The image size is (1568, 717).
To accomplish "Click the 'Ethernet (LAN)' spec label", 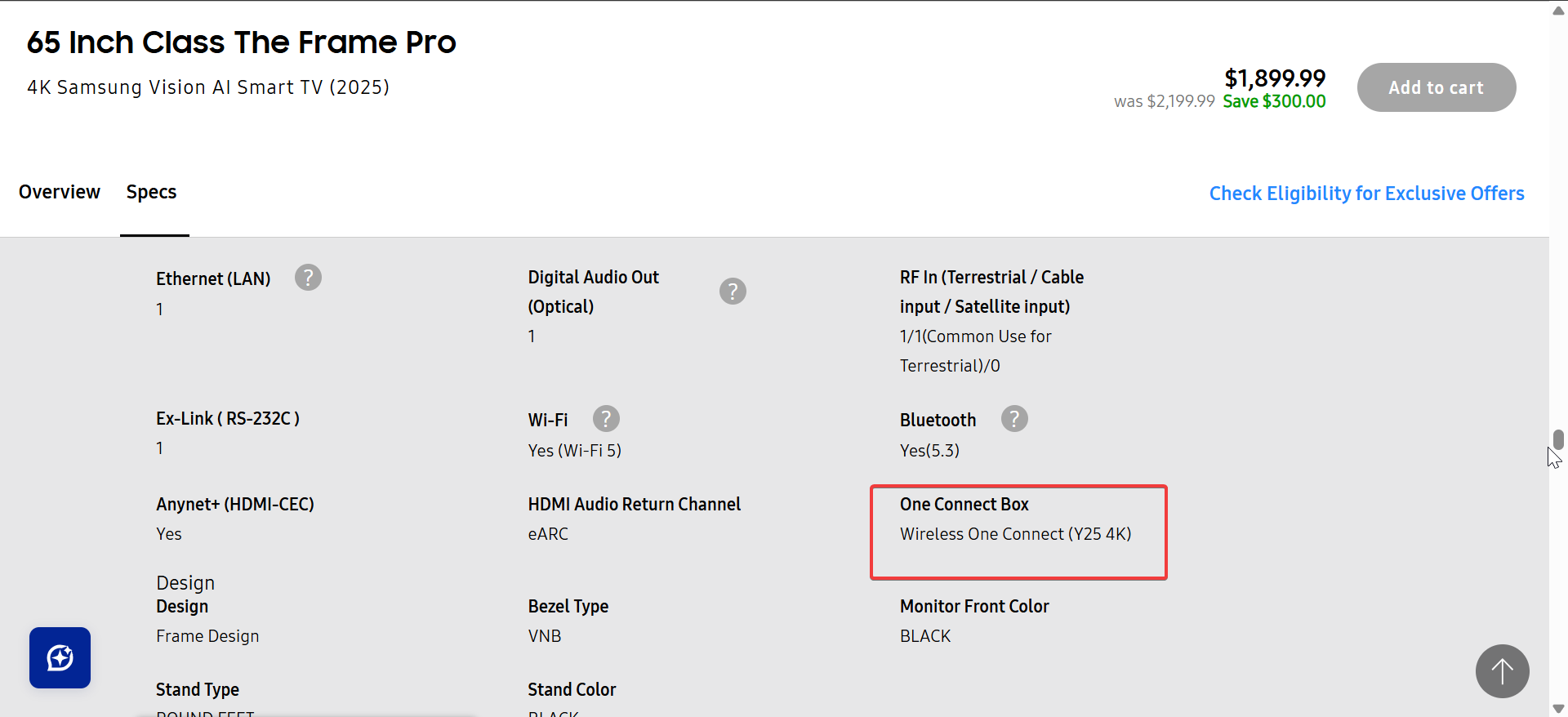I will [213, 279].
